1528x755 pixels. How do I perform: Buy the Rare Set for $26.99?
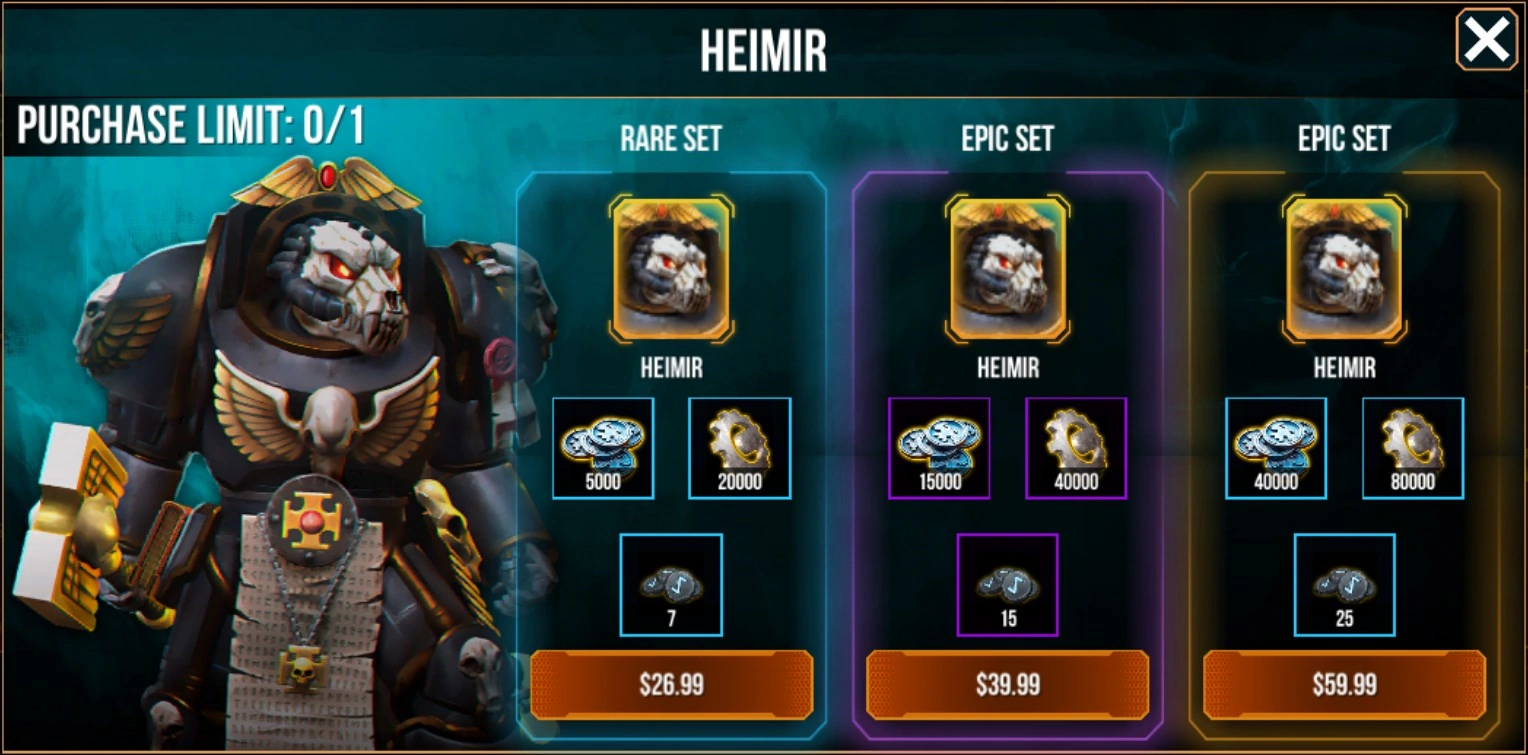pos(671,685)
